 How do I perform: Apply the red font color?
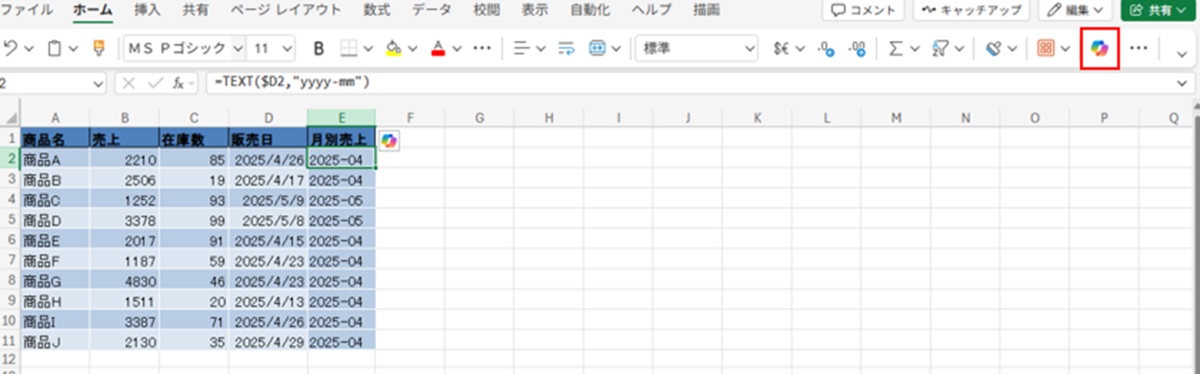point(439,48)
